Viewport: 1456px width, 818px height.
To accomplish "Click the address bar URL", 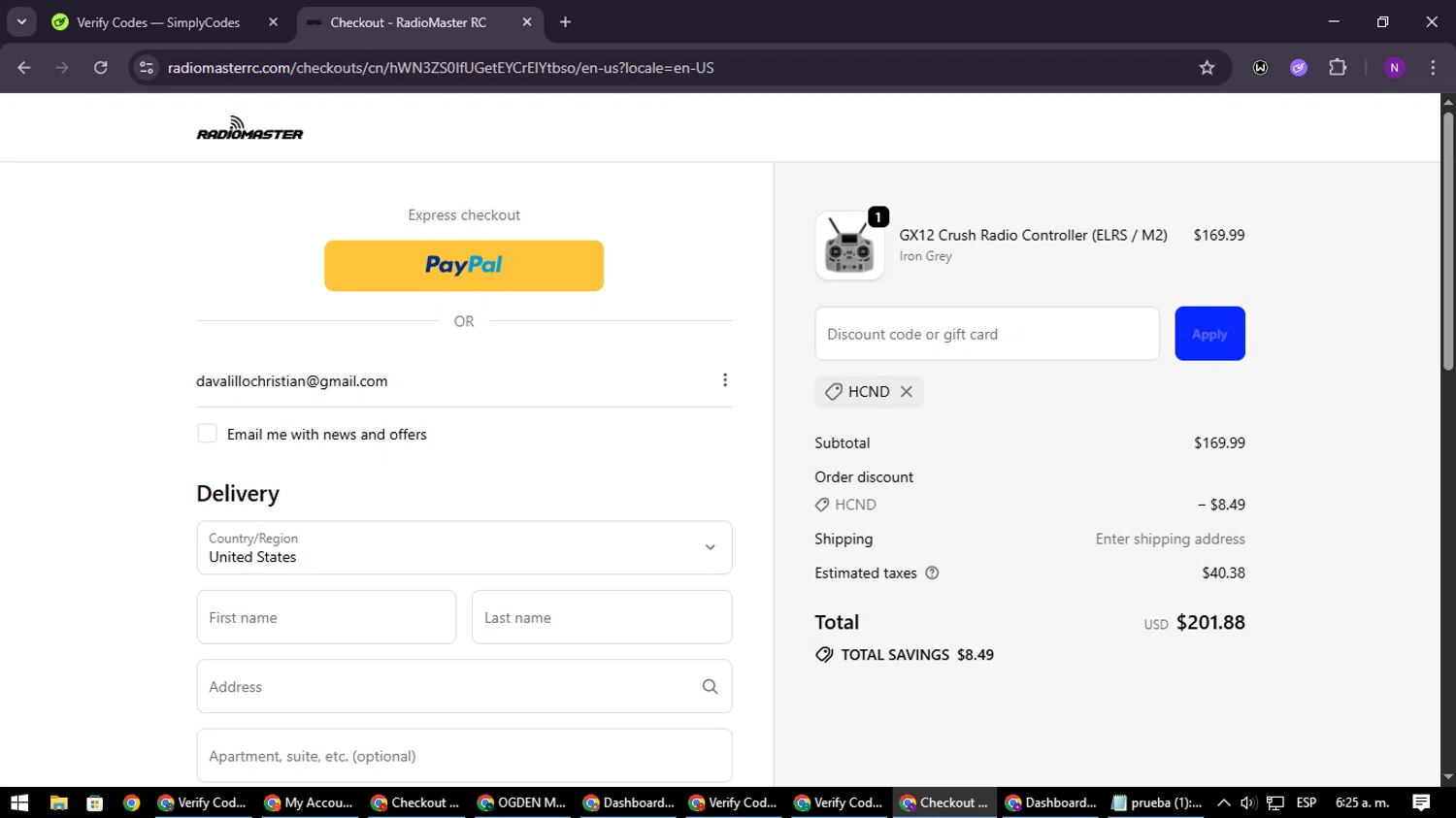I will click(441, 68).
